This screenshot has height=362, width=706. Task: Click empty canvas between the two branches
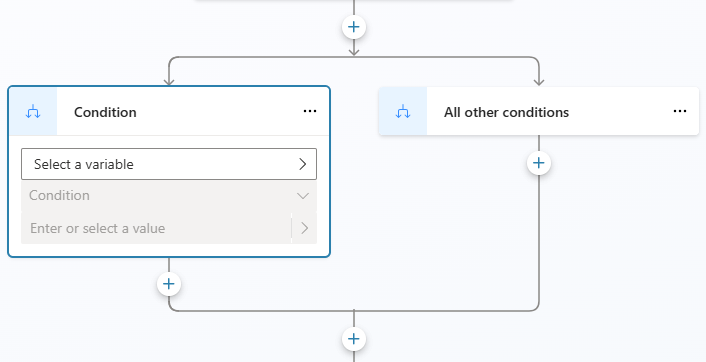click(354, 189)
